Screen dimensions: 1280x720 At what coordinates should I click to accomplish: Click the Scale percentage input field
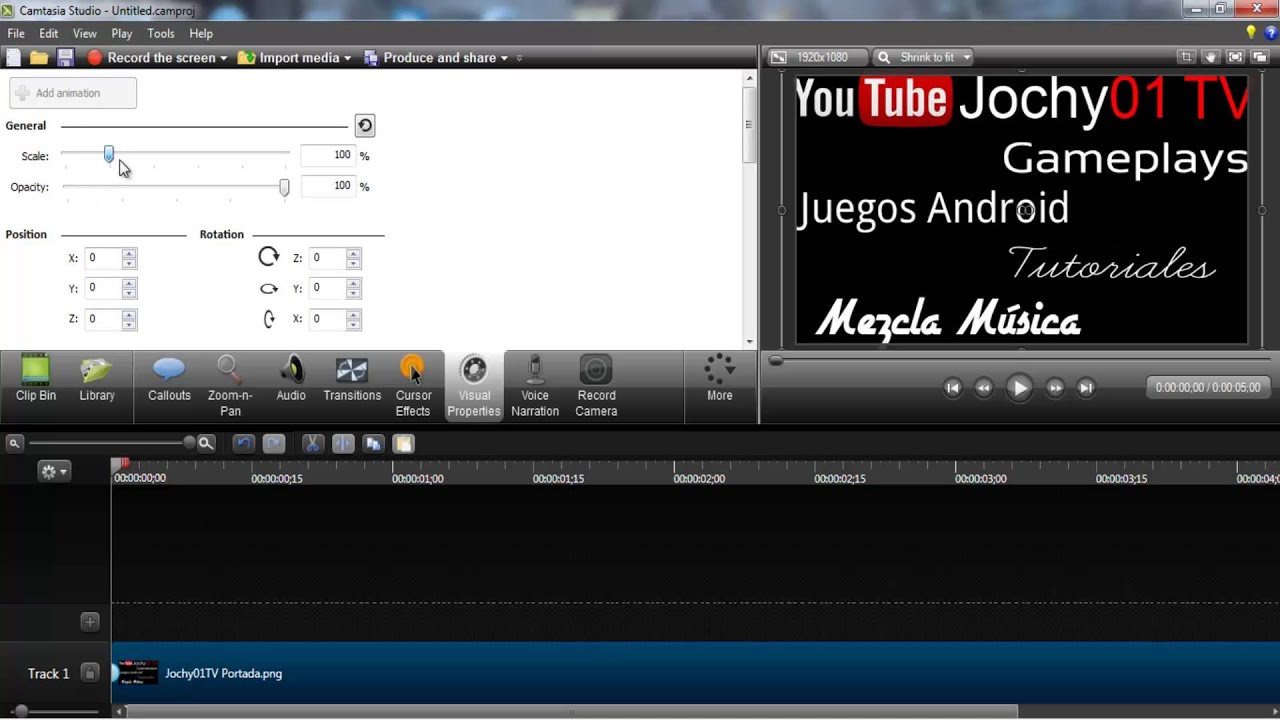tap(328, 155)
